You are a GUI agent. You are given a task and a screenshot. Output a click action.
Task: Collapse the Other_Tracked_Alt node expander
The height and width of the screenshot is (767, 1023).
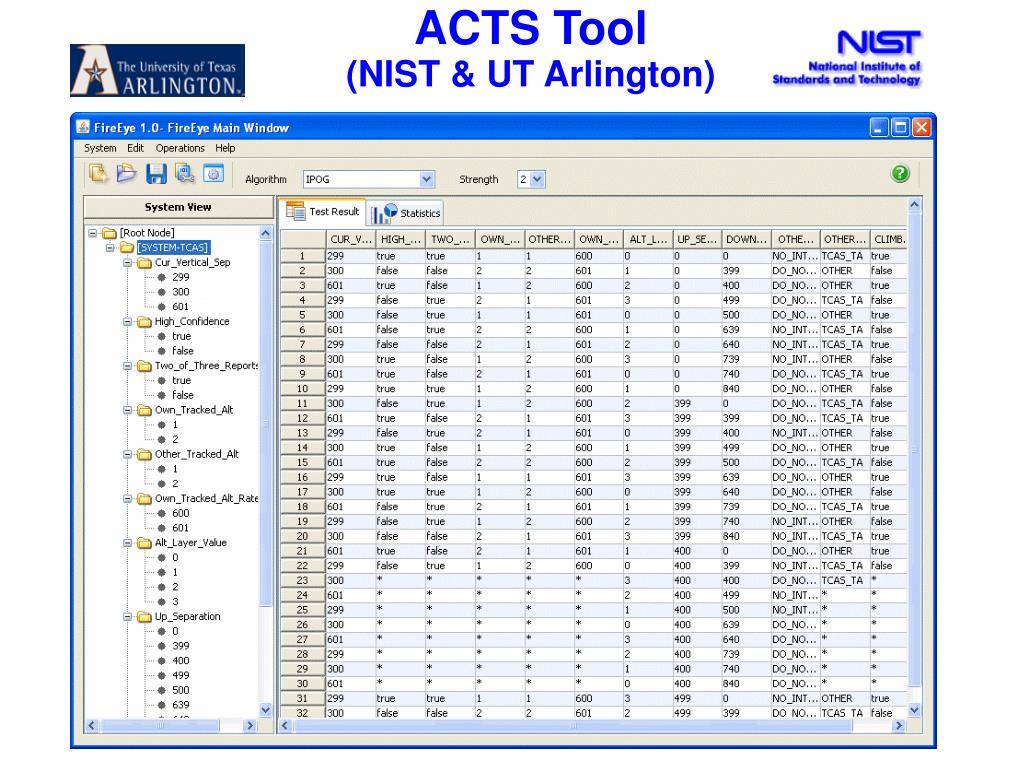128,454
